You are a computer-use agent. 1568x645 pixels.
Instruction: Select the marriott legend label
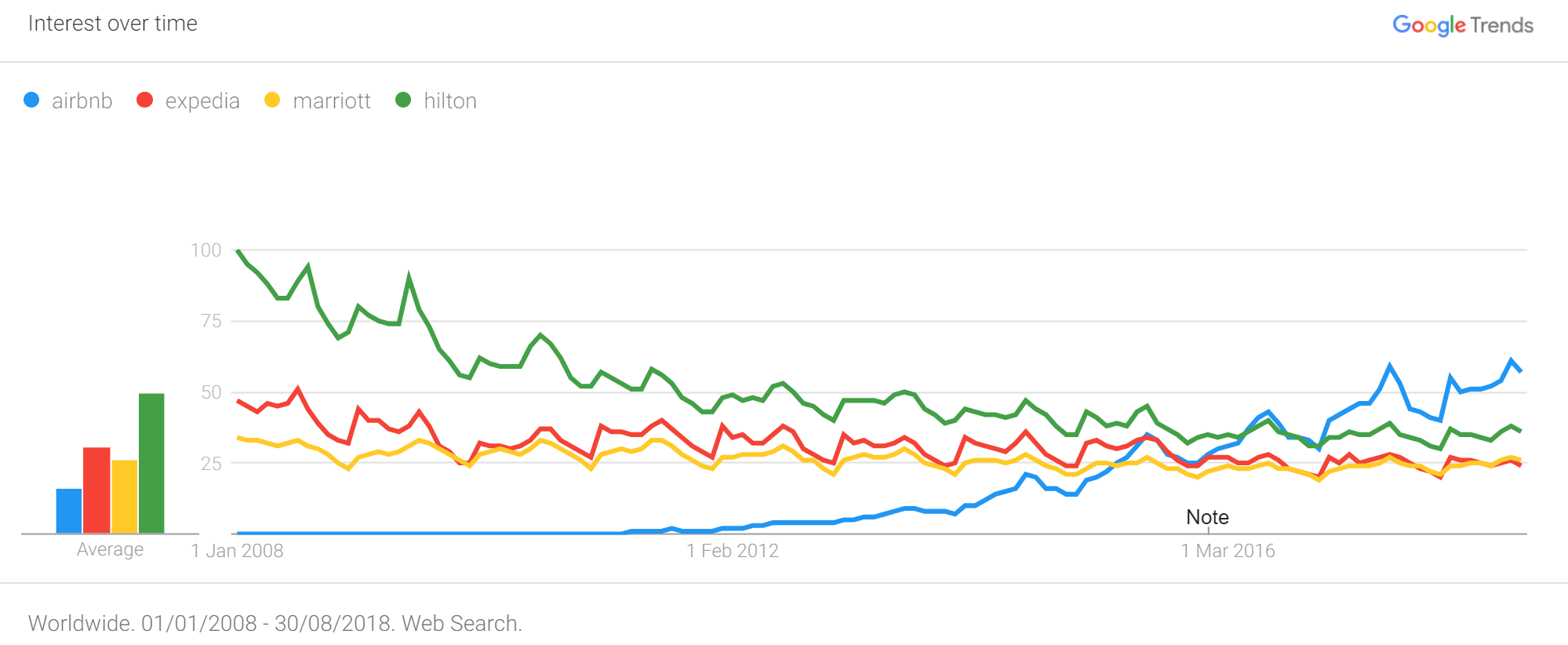coord(331,101)
